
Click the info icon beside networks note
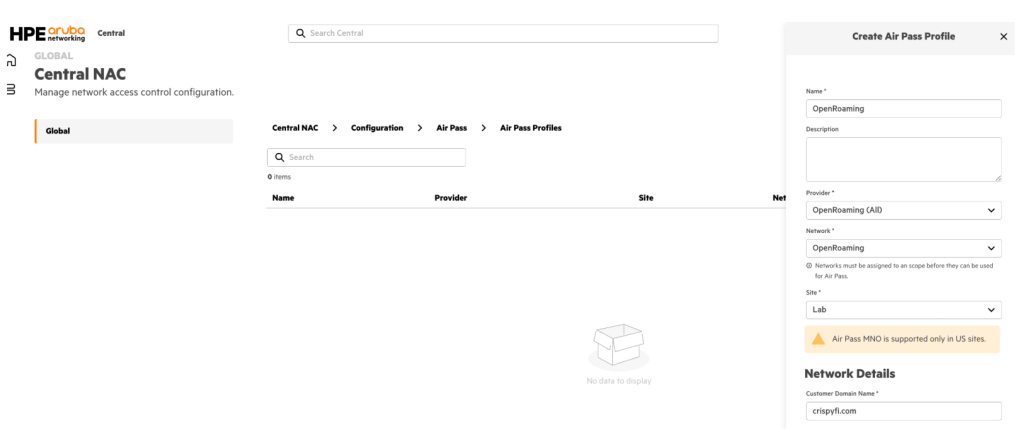click(808, 266)
